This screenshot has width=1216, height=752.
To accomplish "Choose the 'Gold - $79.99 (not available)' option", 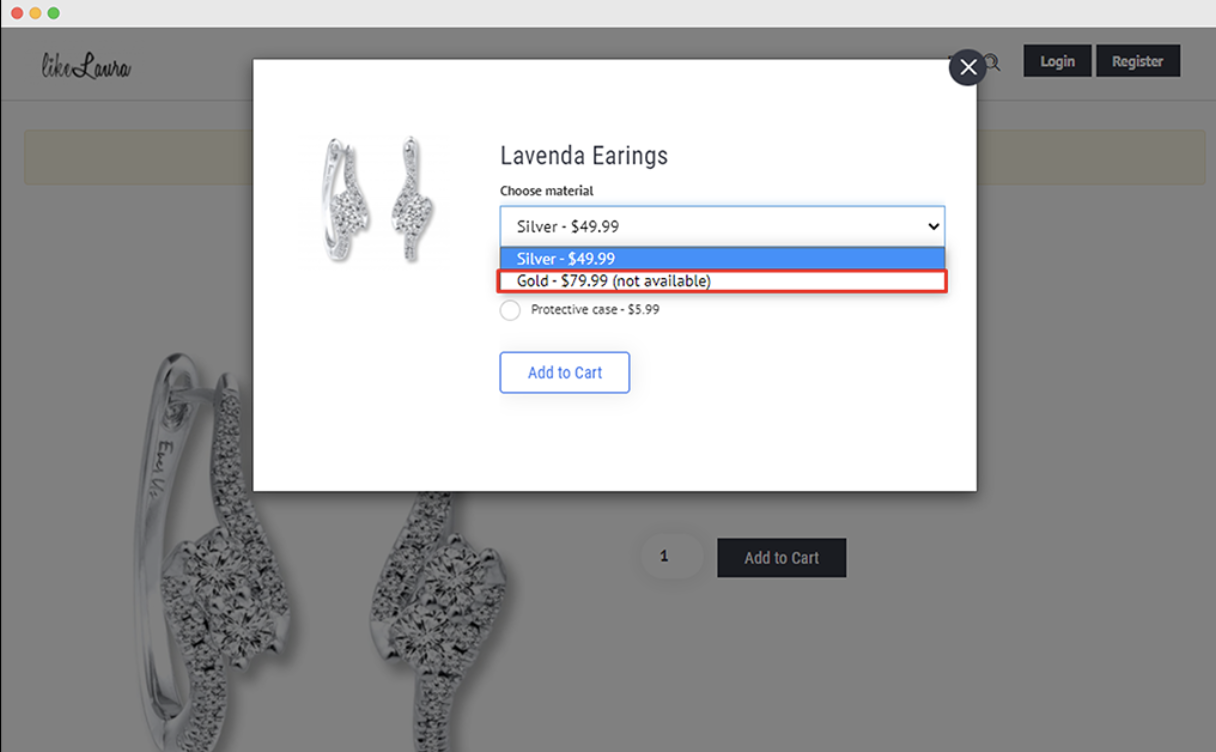I will [722, 281].
